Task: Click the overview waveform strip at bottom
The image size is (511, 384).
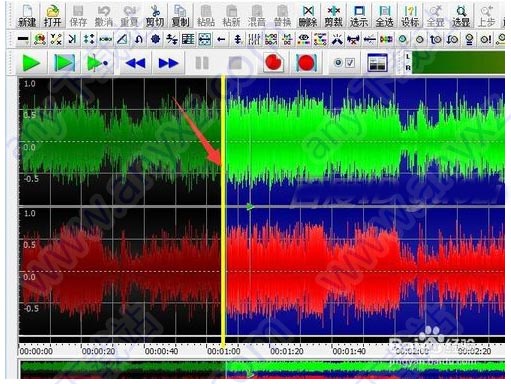Action: pyautogui.click(x=262, y=369)
